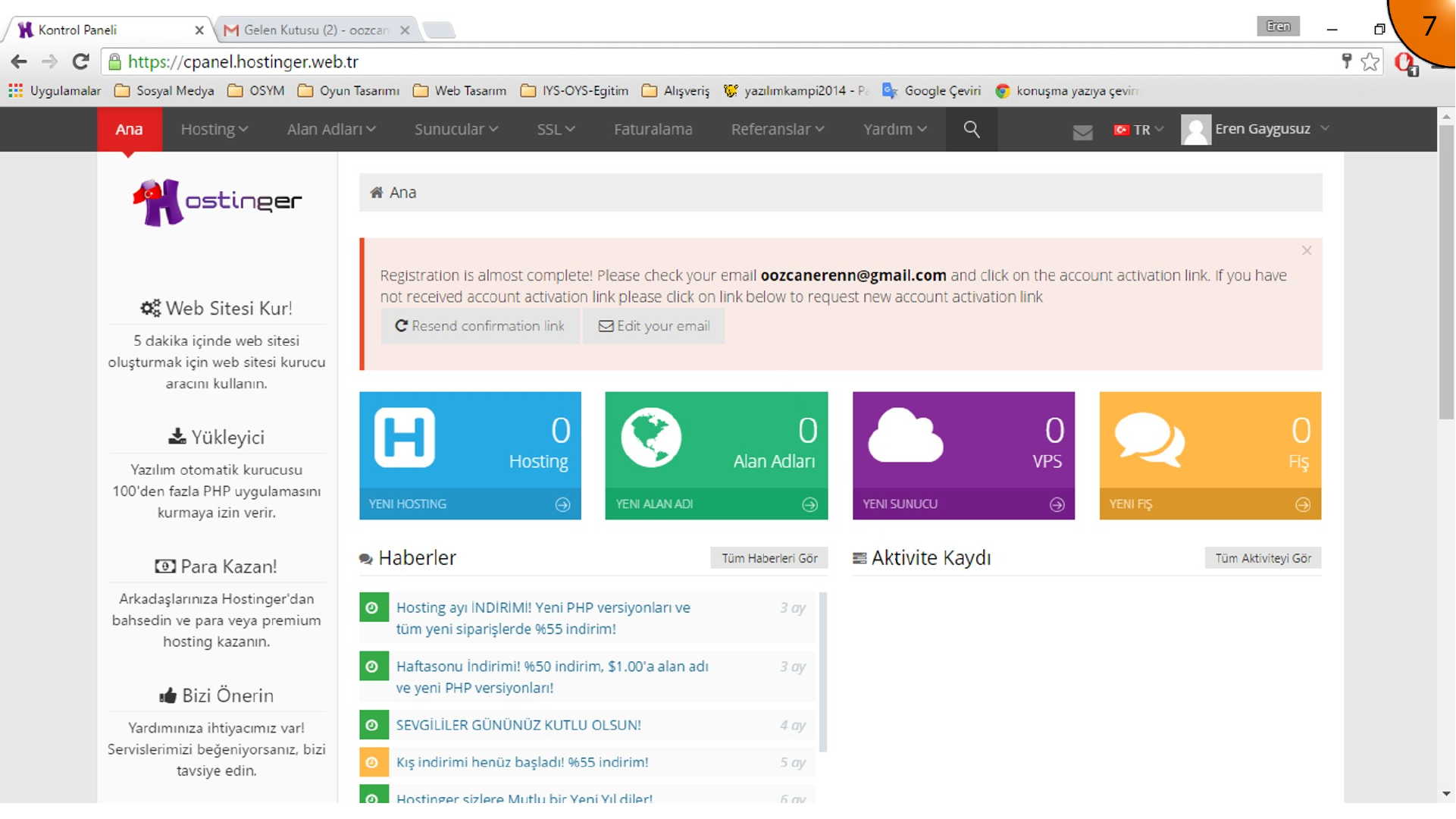Click the green icon next to Hosting ayı İNDİRİMİ news
1456x819 pixels.
373,607
